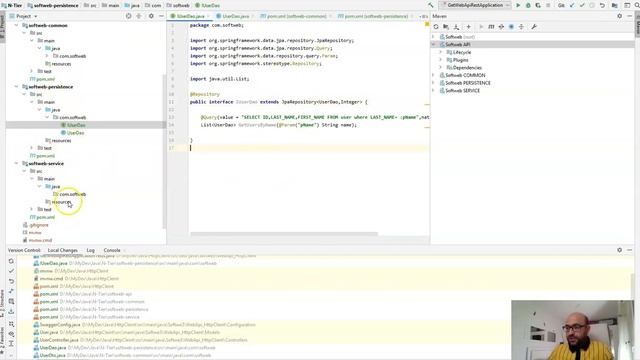Image resolution: width=640 pixels, height=360 pixels.
Task: Hide the Maven tool window
Action: (x=629, y=16)
